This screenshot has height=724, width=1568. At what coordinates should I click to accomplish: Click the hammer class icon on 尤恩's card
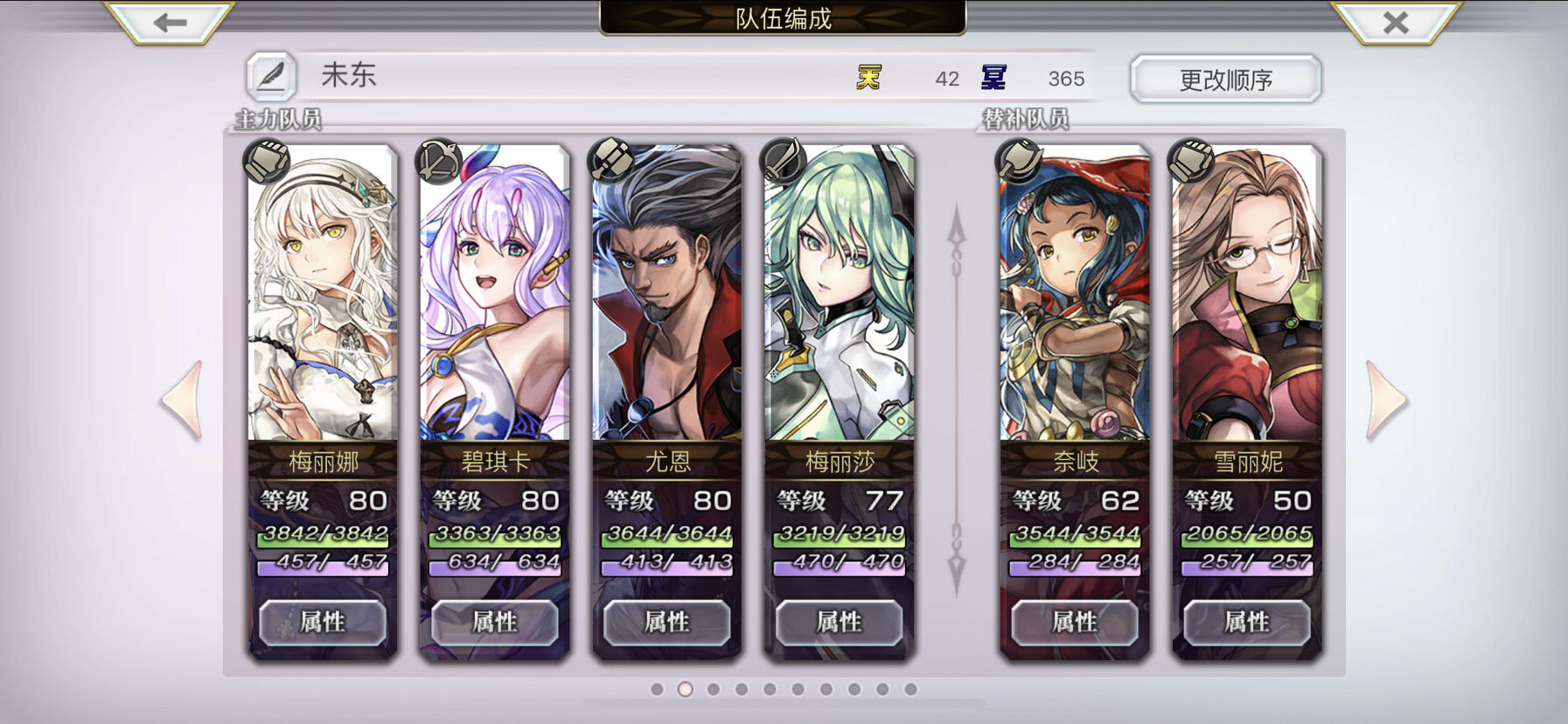pos(611,161)
